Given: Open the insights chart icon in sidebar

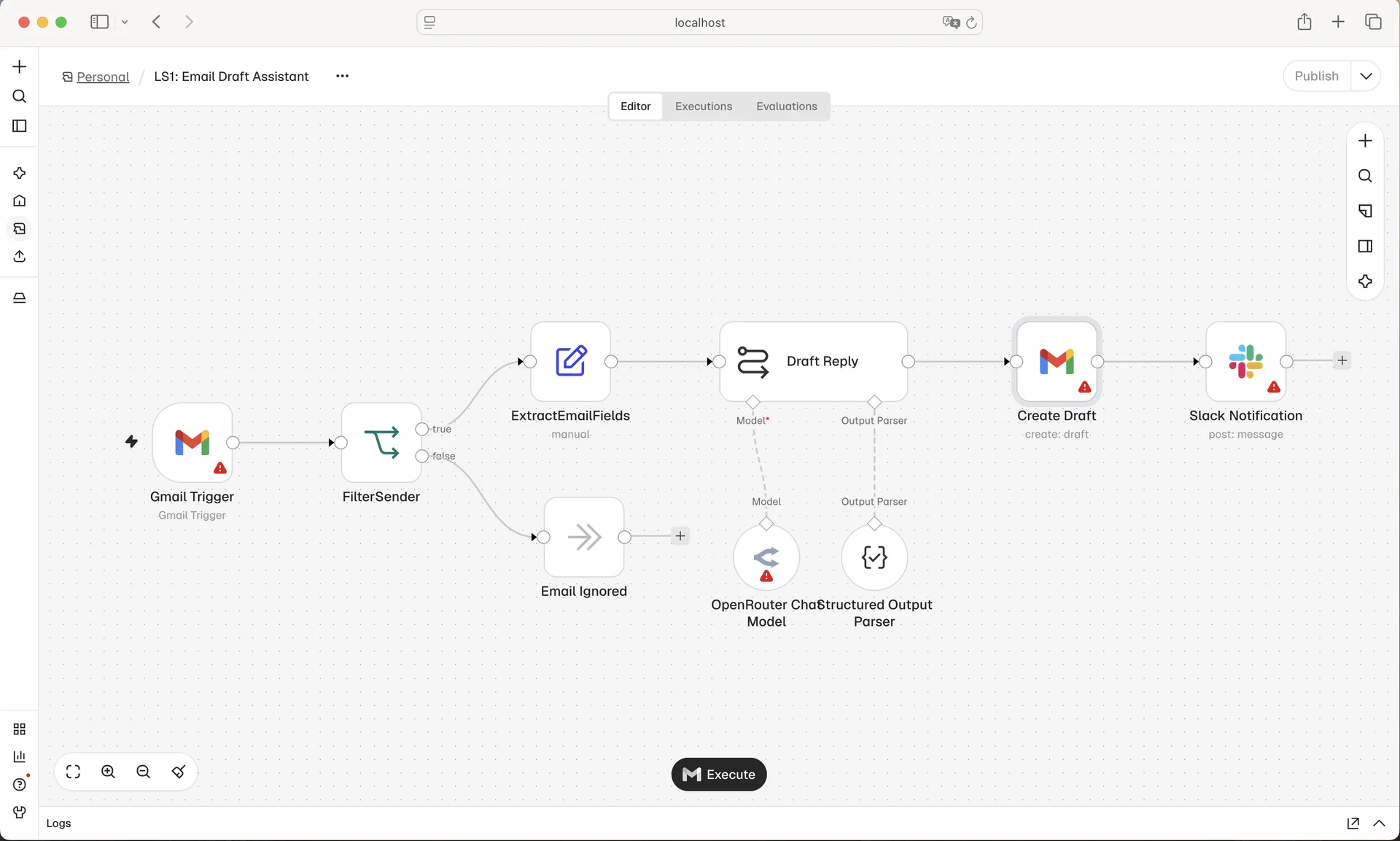Looking at the screenshot, I should pyautogui.click(x=20, y=756).
